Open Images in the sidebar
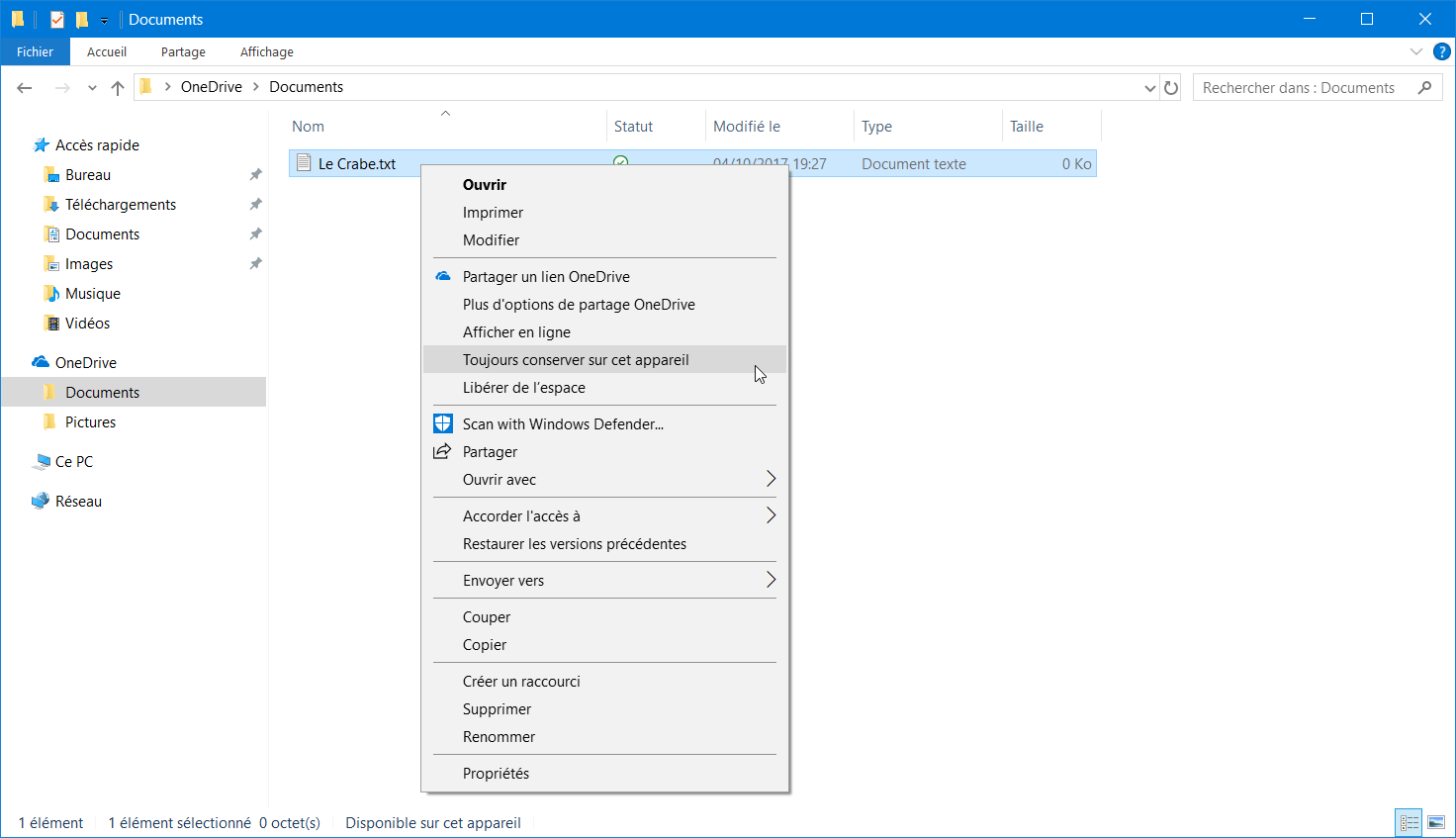The height and width of the screenshot is (838, 1456). (x=89, y=264)
